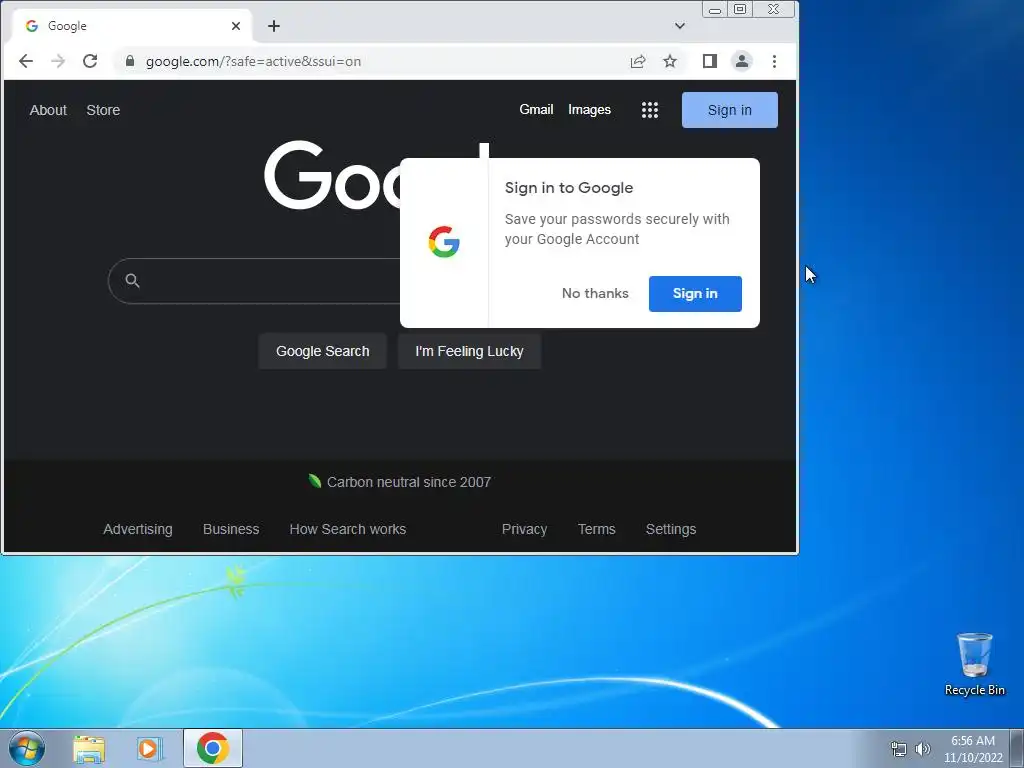Screen dimensions: 1024x768
Task: Select the Google tab
Action: pyautogui.click(x=131, y=26)
